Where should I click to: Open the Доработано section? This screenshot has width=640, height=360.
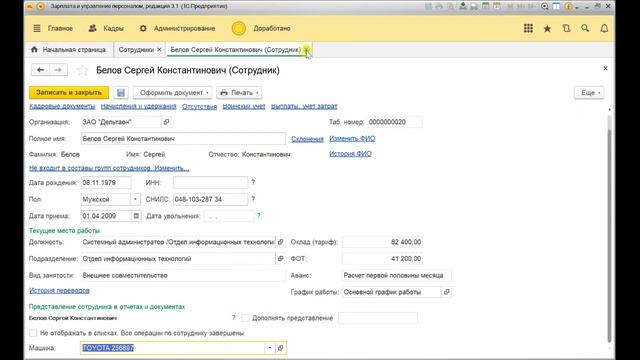coord(261,28)
